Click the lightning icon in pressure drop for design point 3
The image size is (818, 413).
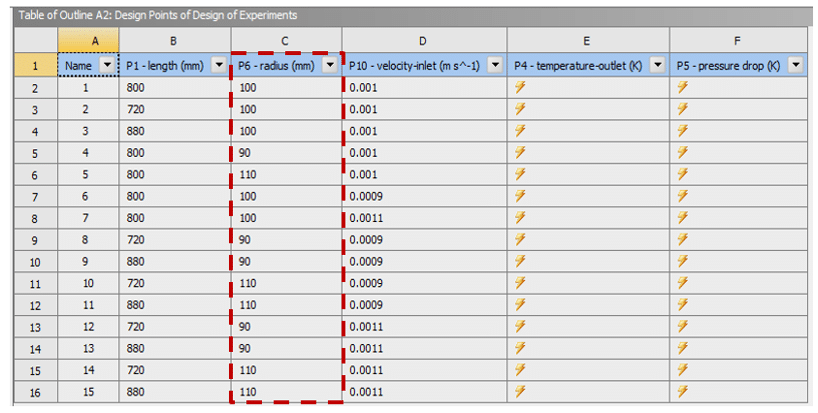pos(683,131)
